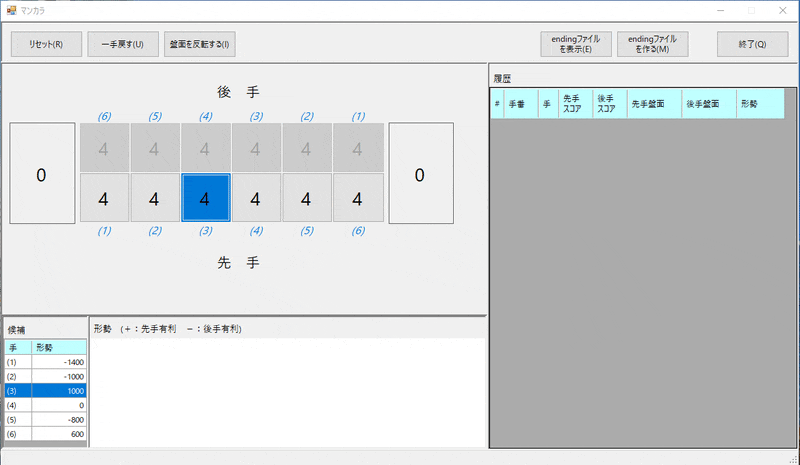Screen dimensions: 800x465
Task: Close the マンカラ window
Action: pyautogui.click(x=783, y=11)
